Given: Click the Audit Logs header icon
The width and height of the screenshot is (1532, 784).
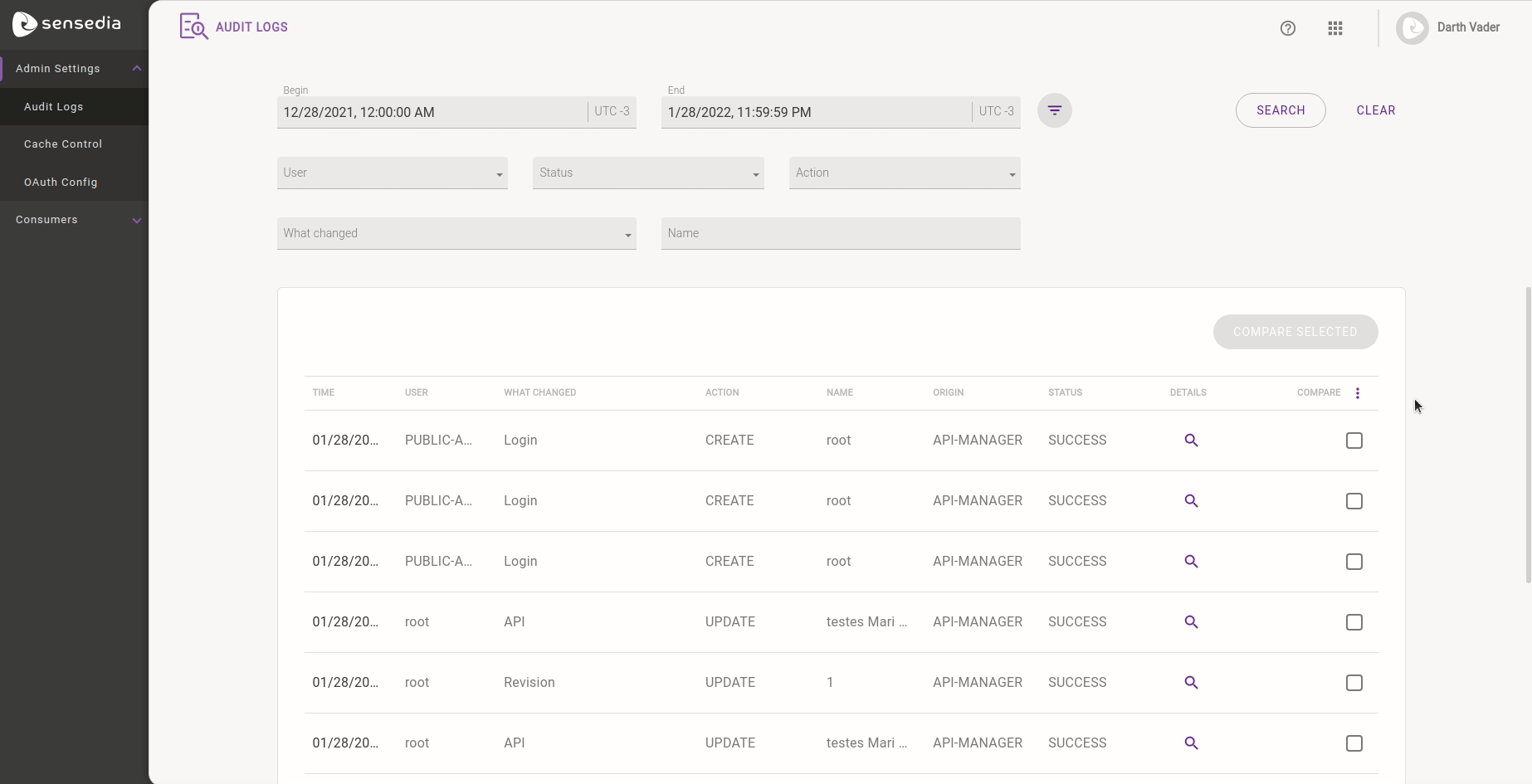Looking at the screenshot, I should [x=193, y=26].
